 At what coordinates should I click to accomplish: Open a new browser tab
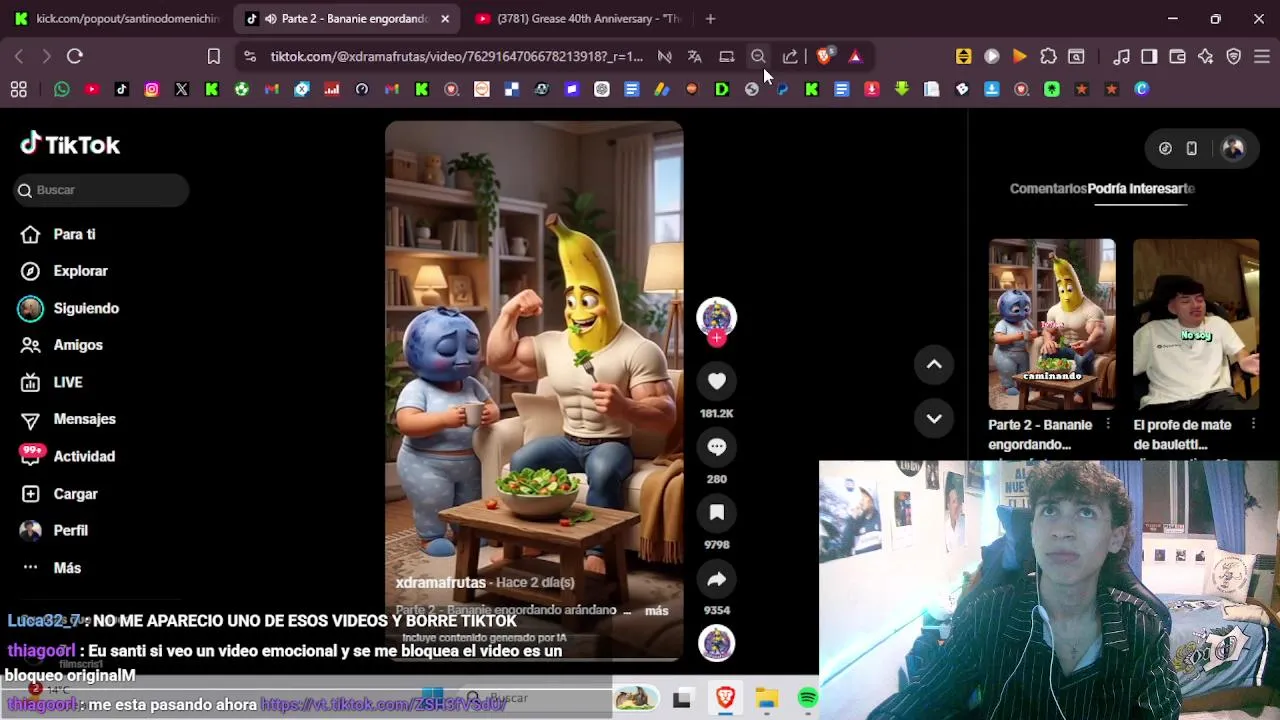[710, 18]
